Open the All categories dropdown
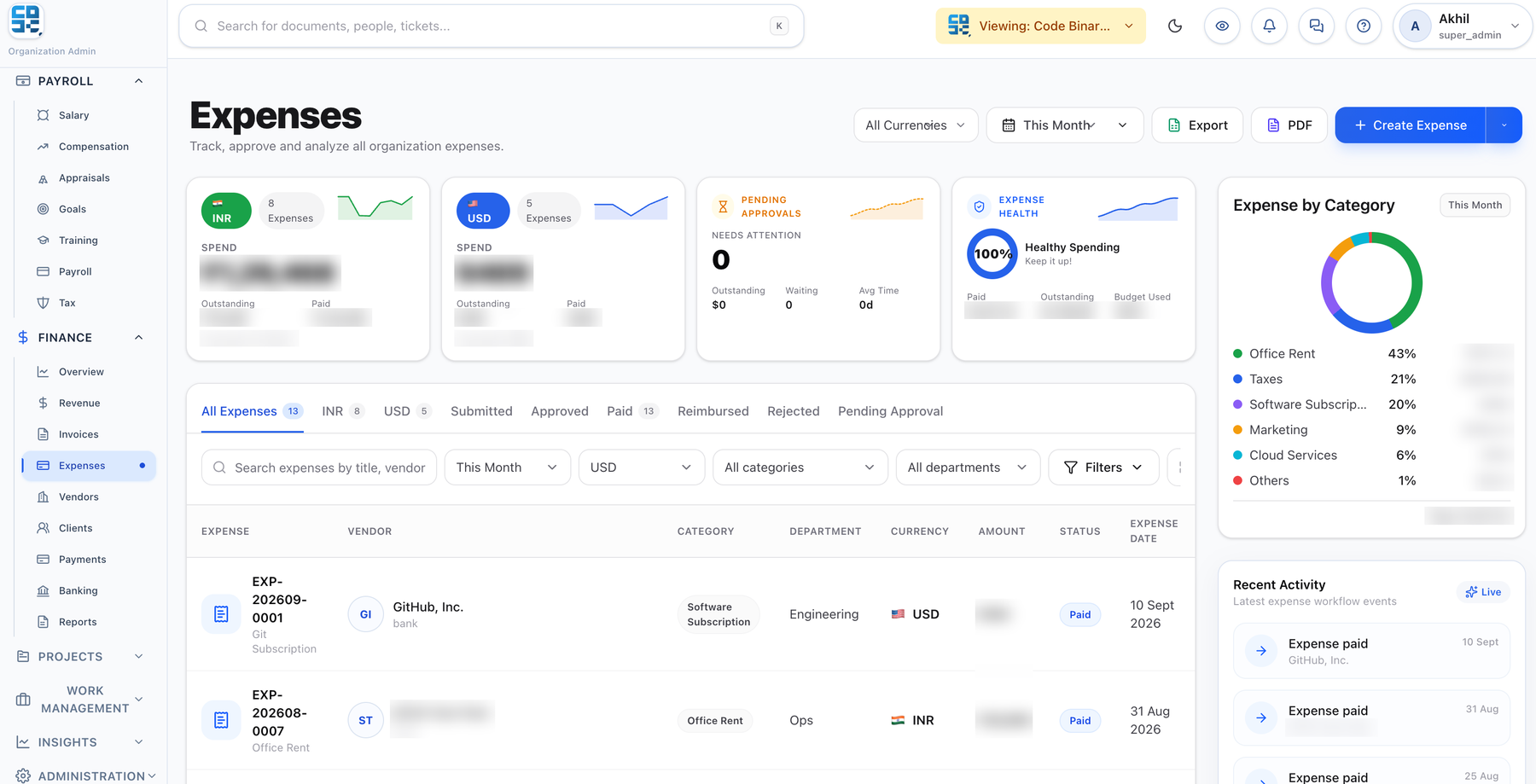Image resolution: width=1536 pixels, height=784 pixels. 800,467
